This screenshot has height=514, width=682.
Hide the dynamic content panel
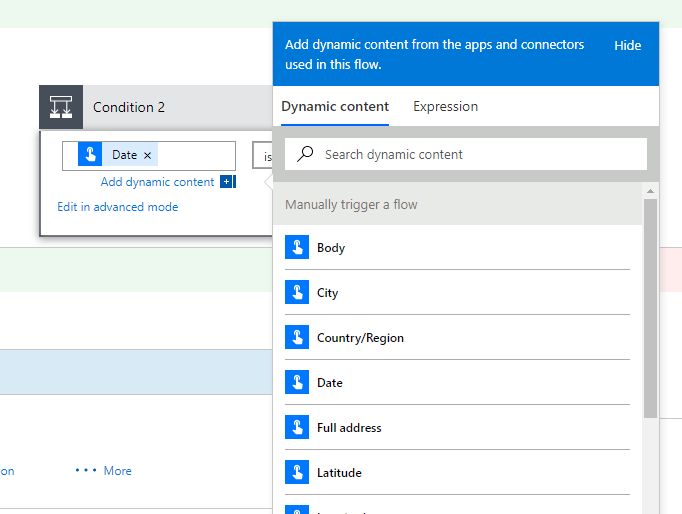627,45
